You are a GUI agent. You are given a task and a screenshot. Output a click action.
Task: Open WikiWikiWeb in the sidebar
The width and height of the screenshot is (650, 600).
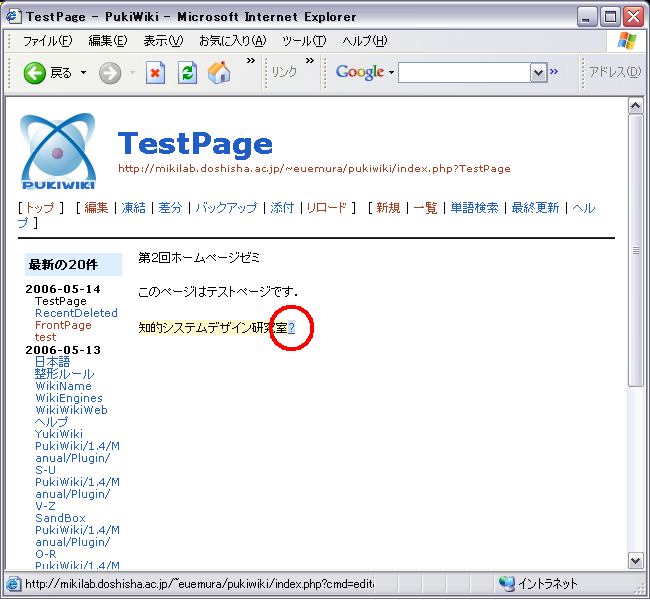click(x=71, y=410)
